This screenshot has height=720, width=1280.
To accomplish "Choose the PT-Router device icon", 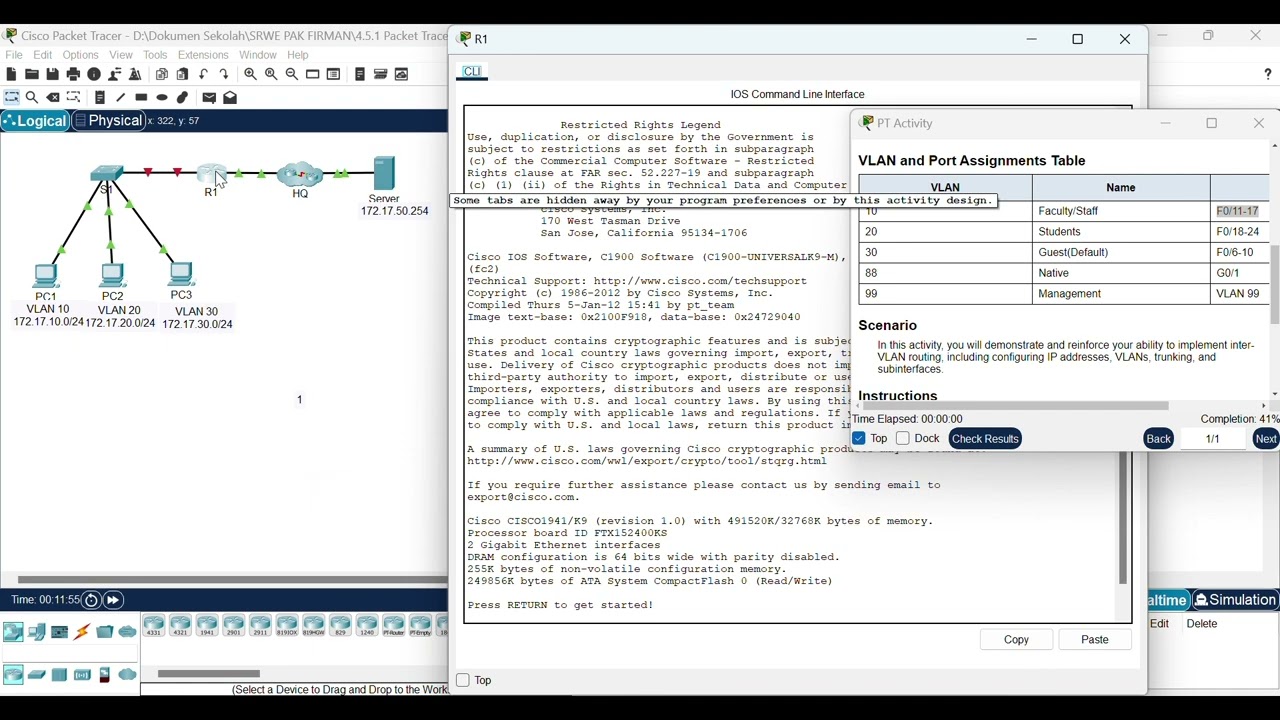I will [394, 627].
